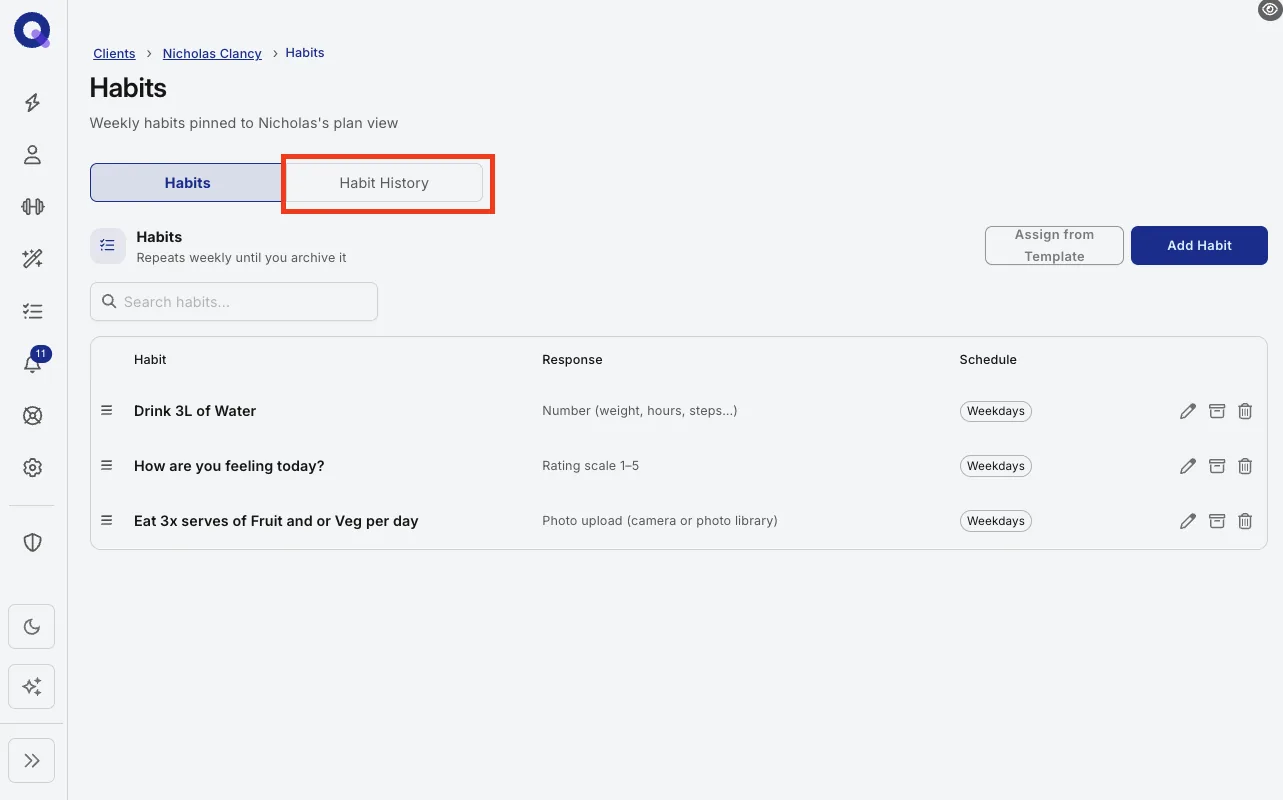Focus the Search habits field
Image resolution: width=1283 pixels, height=800 pixels.
(x=234, y=302)
